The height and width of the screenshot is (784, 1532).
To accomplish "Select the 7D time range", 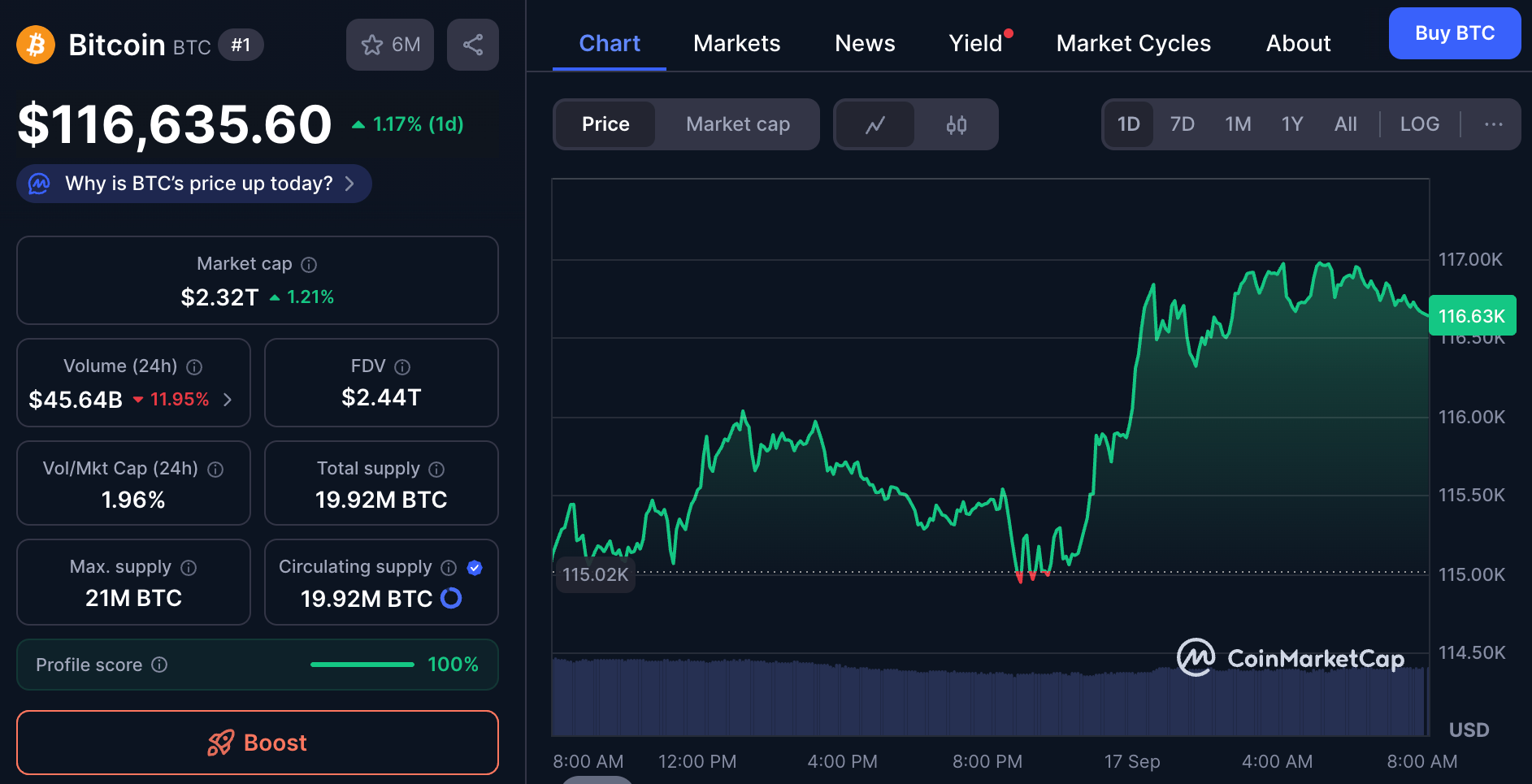I will pos(1182,124).
